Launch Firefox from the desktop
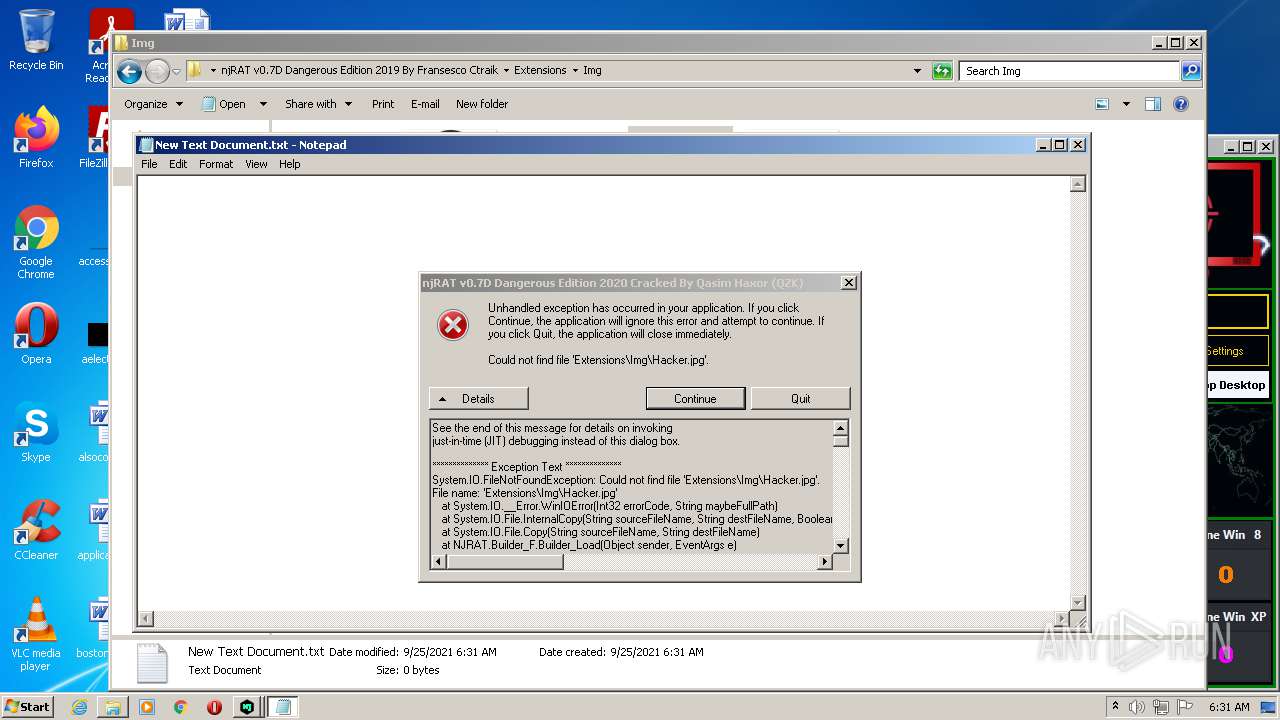Image resolution: width=1280 pixels, height=720 pixels. [36, 138]
